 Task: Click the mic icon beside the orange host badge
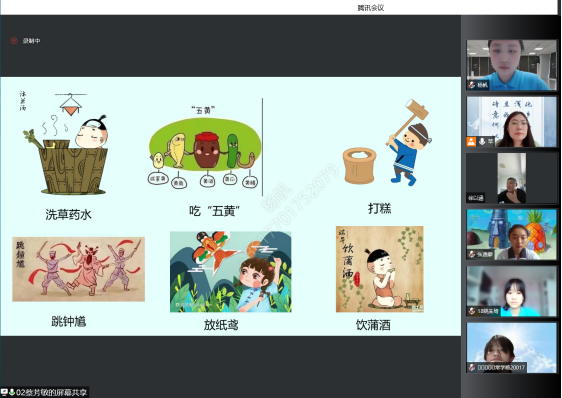pyautogui.click(x=482, y=141)
